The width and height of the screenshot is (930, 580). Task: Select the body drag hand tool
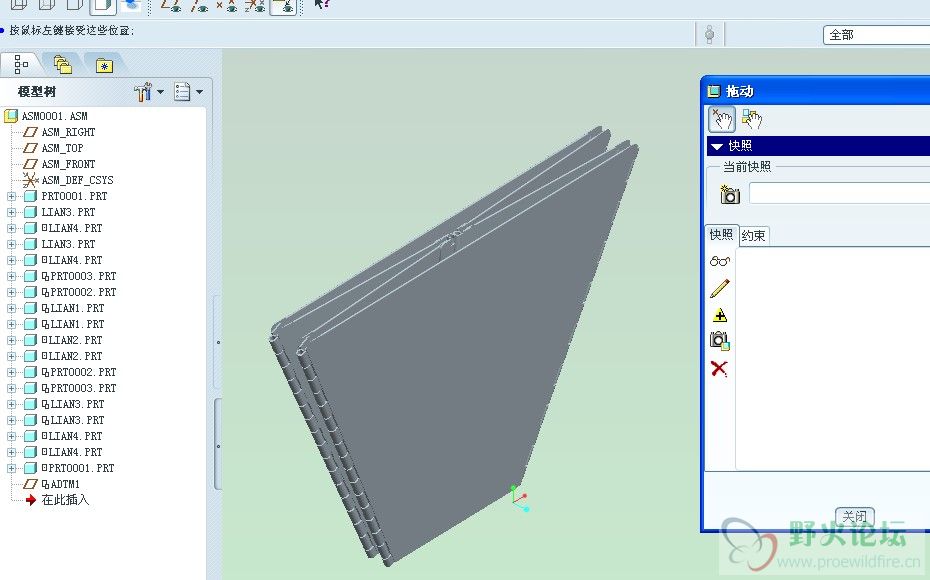(751, 120)
